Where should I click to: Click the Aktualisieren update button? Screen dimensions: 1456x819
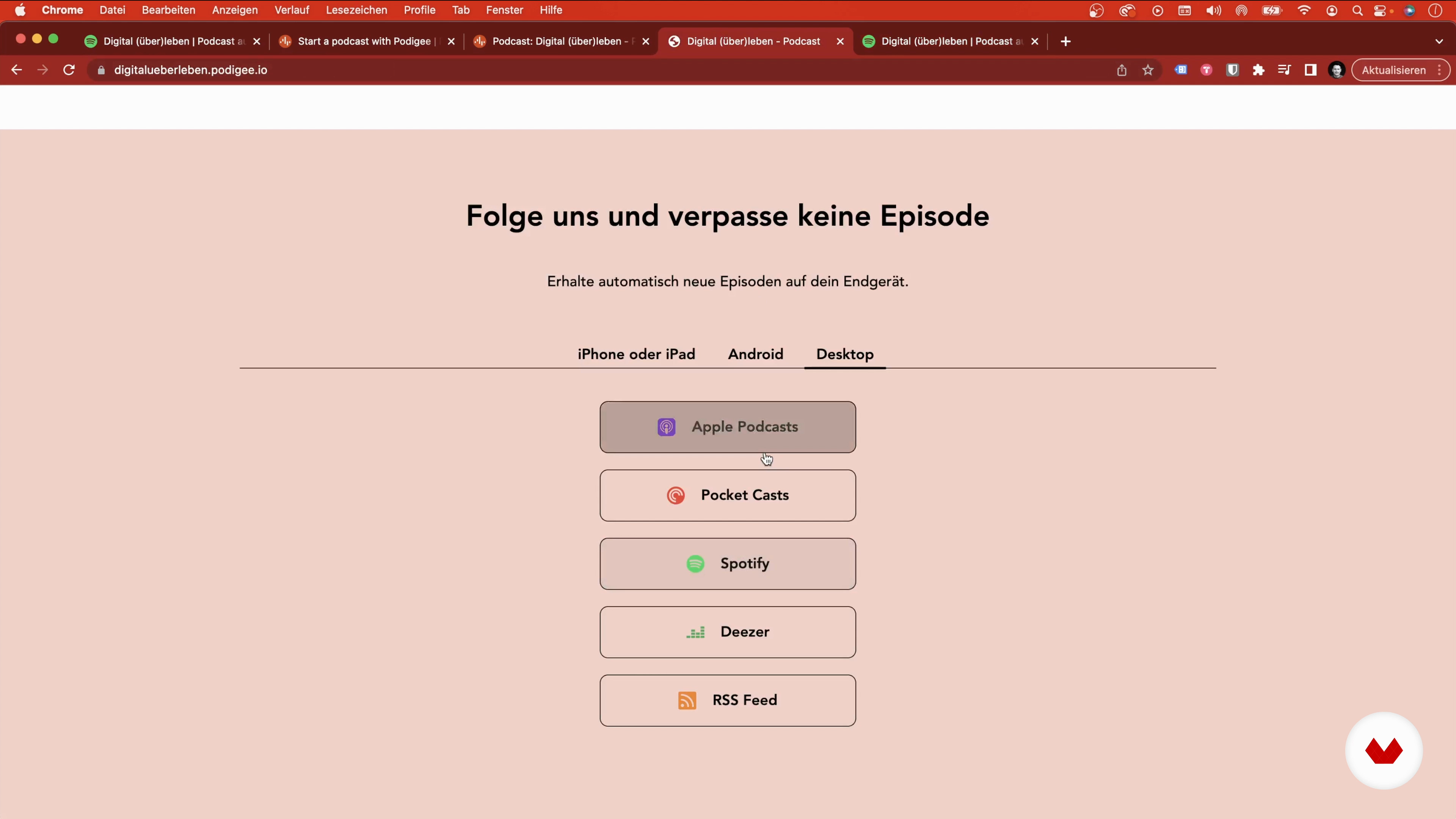point(1394,70)
